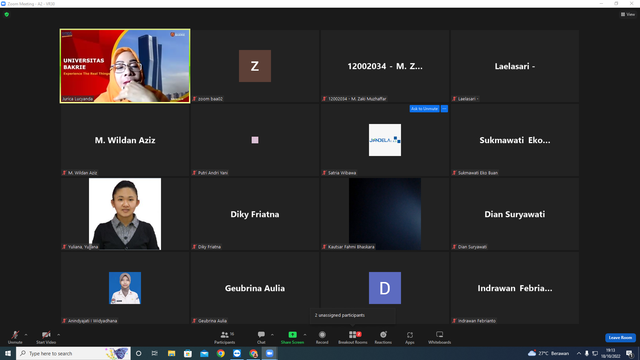640x360 pixels.
Task: Click the active Zoom icon on taskbar
Action: click(270, 353)
